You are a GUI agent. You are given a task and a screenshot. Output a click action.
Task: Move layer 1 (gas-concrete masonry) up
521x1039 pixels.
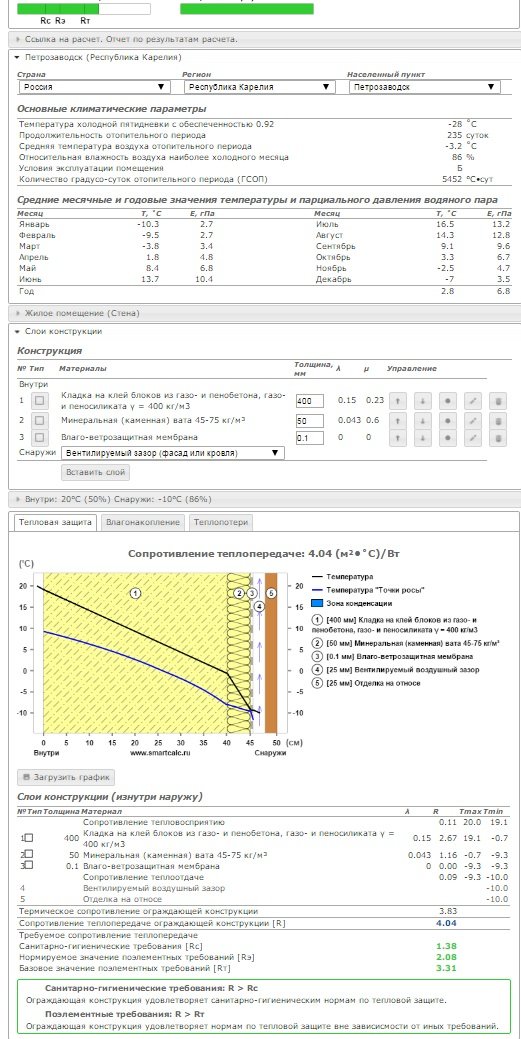[398, 401]
